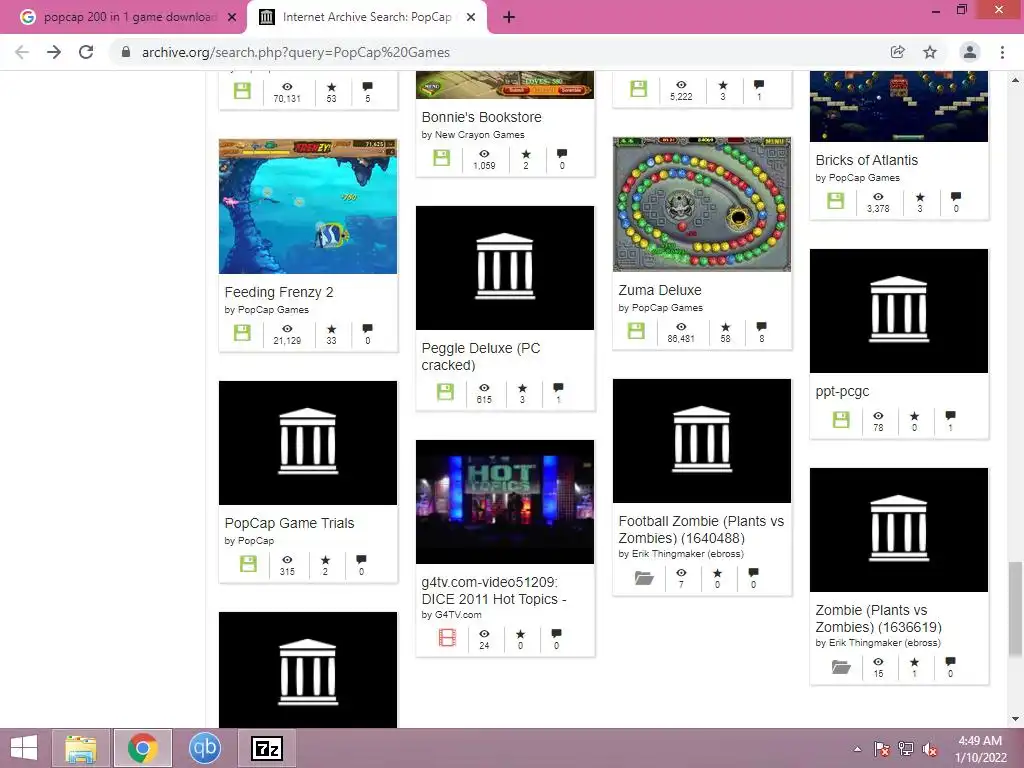Click the reviews icon under Bonnie's Bookstore
The height and width of the screenshot is (768, 1024).
(562, 153)
